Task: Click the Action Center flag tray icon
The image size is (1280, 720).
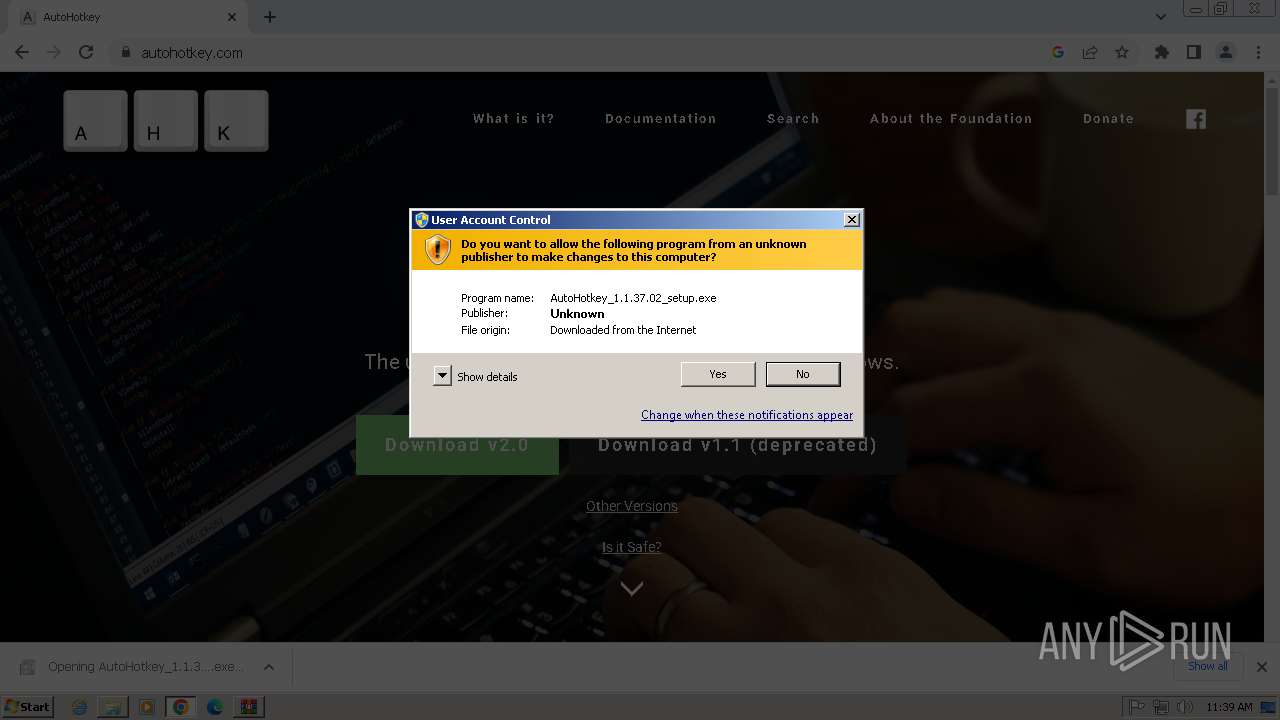Action: pyautogui.click(x=1138, y=707)
